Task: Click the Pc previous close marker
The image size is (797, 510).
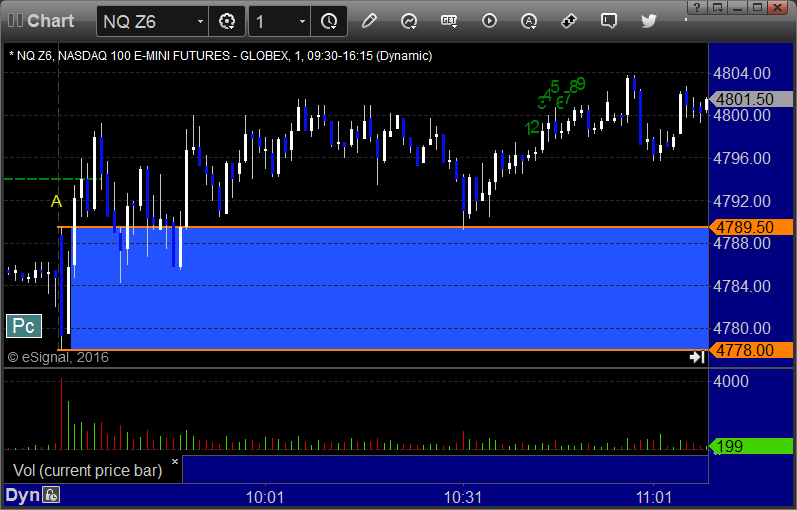Action: (24, 326)
